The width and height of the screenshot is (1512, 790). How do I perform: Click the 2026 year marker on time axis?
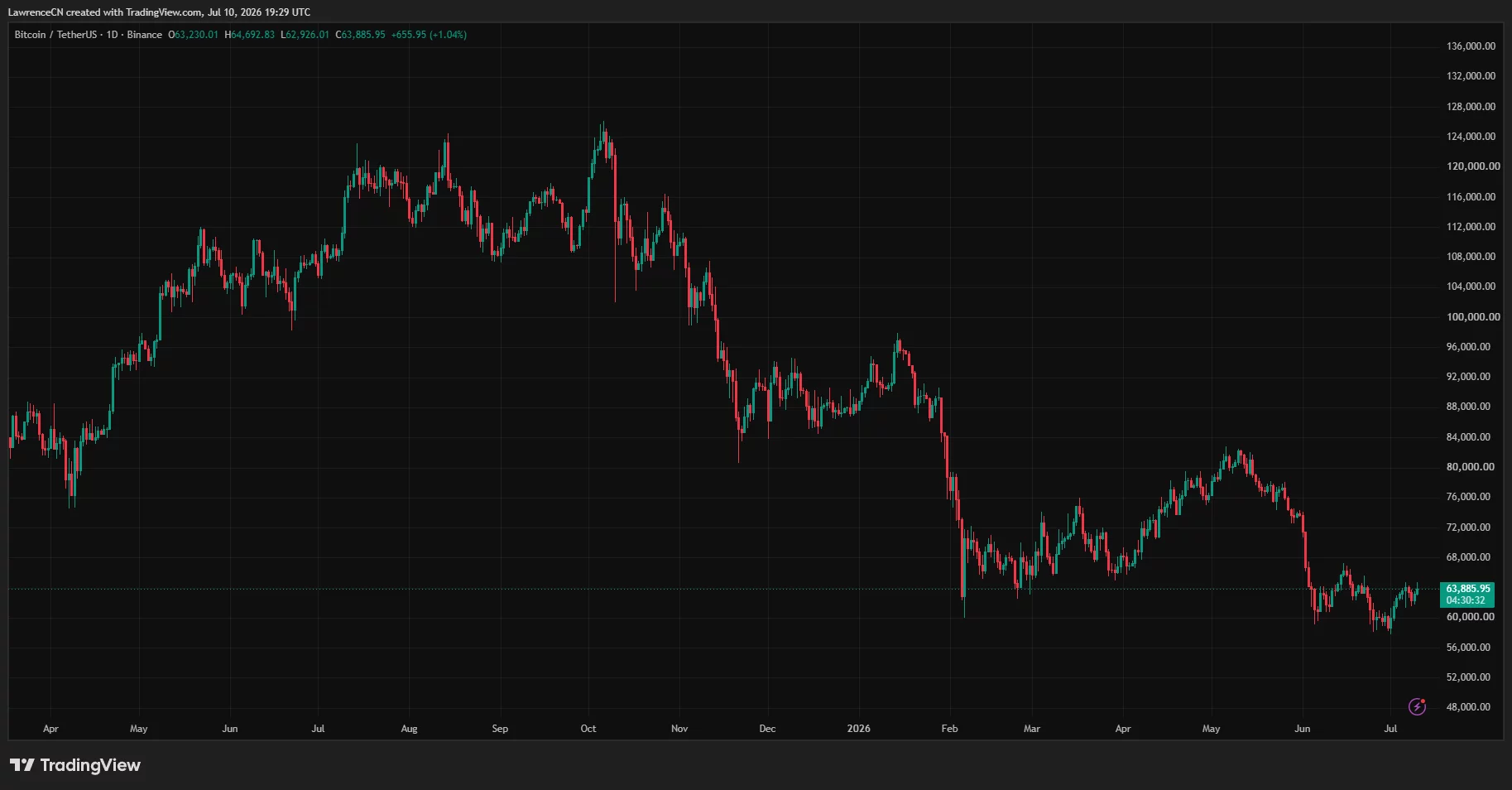tap(859, 729)
